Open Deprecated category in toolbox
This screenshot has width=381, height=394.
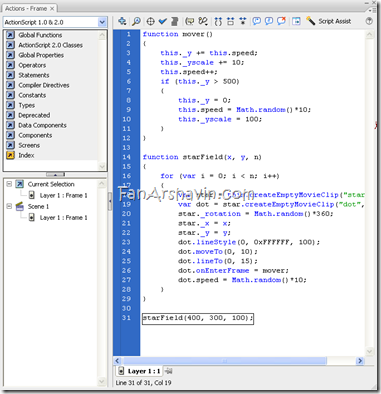(x=34, y=115)
